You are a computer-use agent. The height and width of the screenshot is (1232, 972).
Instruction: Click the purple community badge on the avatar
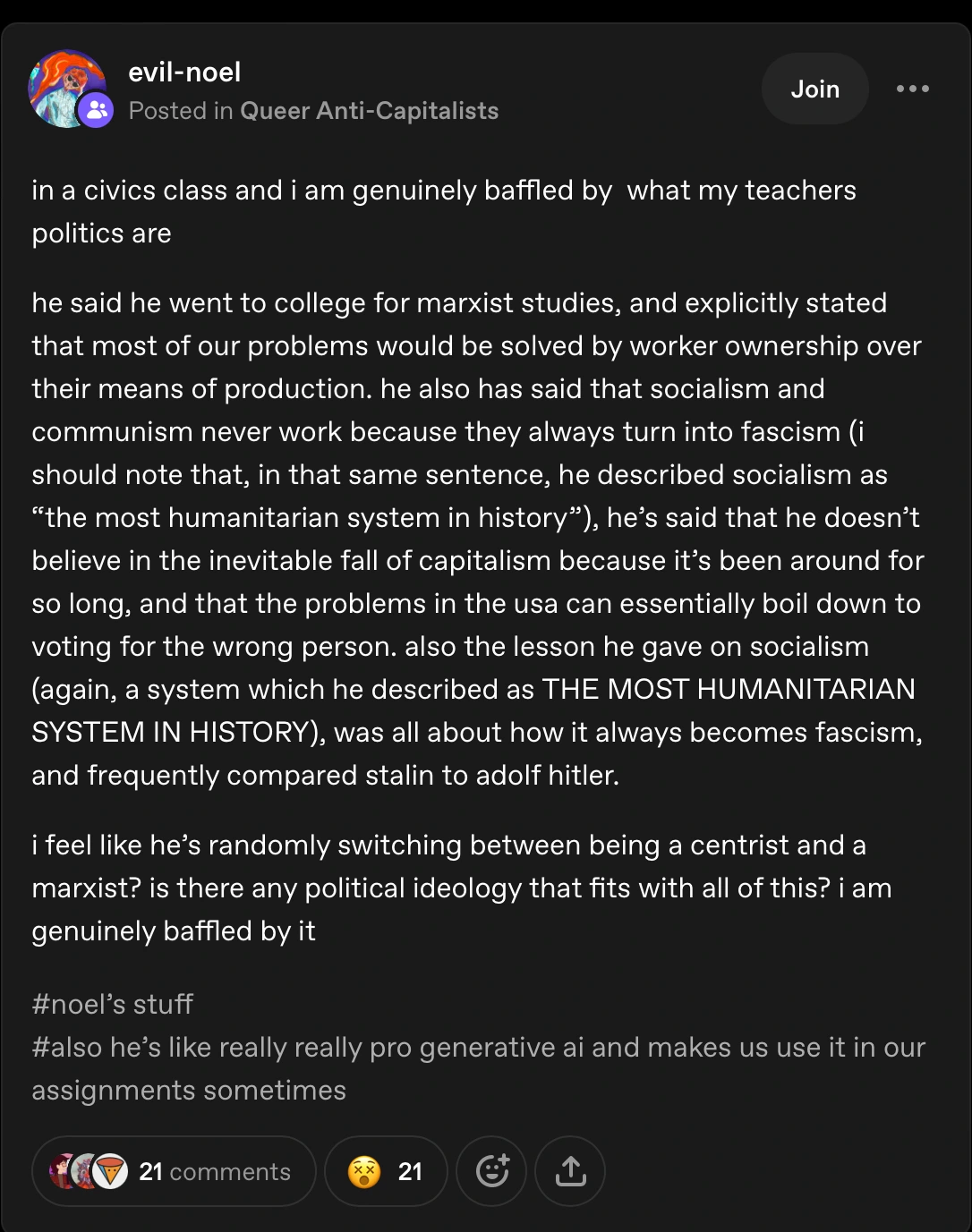coord(96,110)
